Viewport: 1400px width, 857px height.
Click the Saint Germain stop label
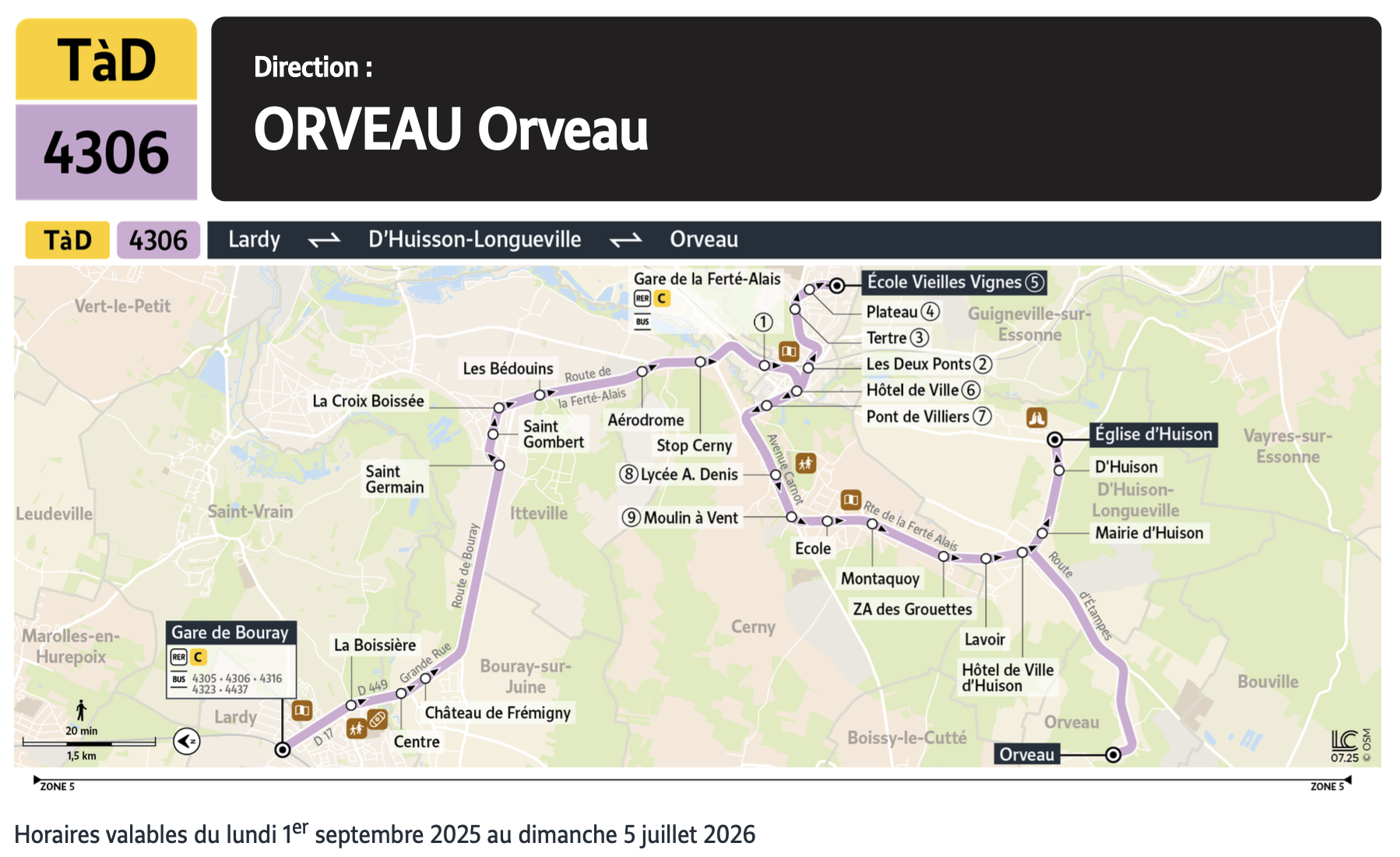(395, 479)
